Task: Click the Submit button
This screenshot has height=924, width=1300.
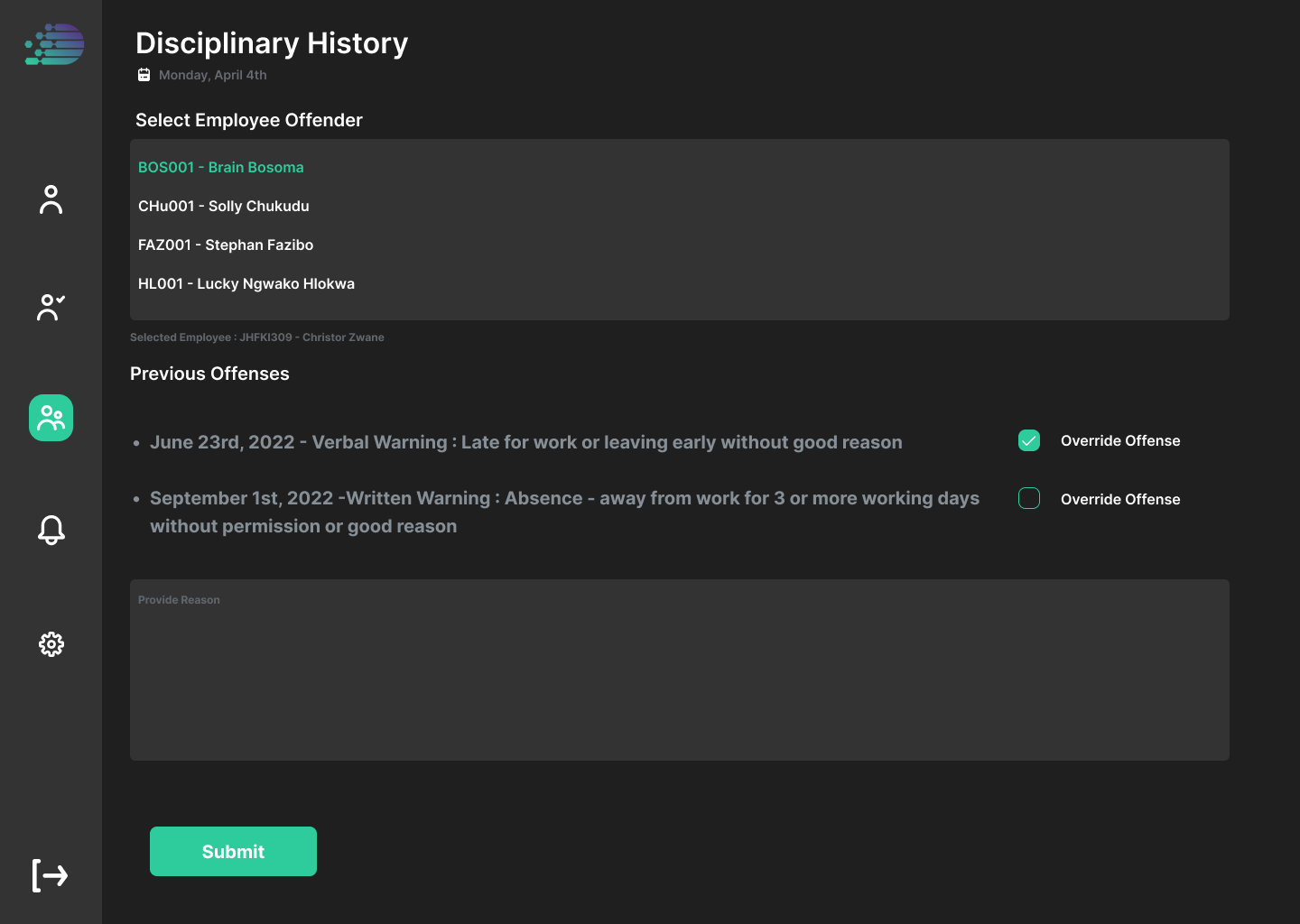Action: point(233,851)
